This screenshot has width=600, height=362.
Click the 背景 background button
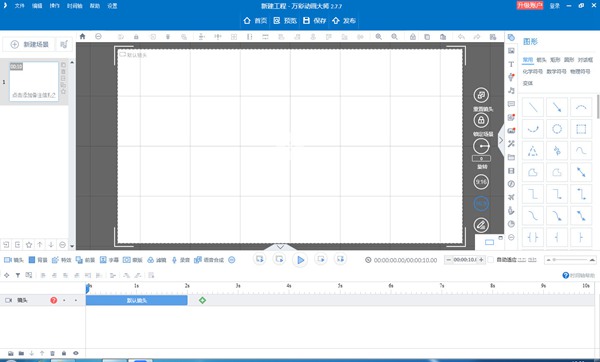[38, 260]
